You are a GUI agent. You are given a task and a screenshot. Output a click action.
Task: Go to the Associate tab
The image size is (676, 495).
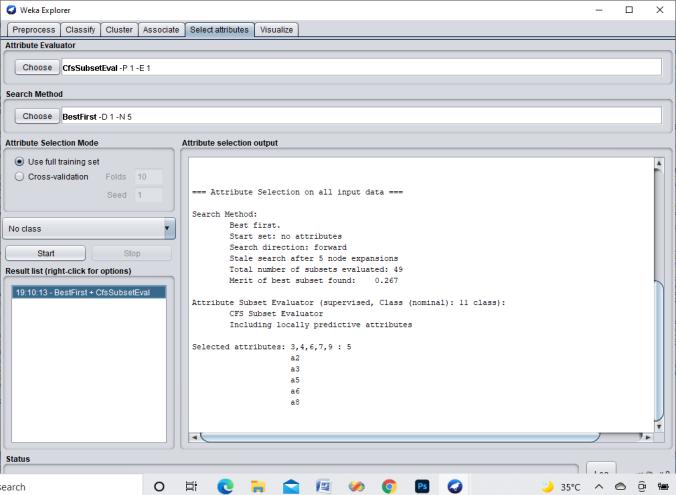pyautogui.click(x=161, y=30)
